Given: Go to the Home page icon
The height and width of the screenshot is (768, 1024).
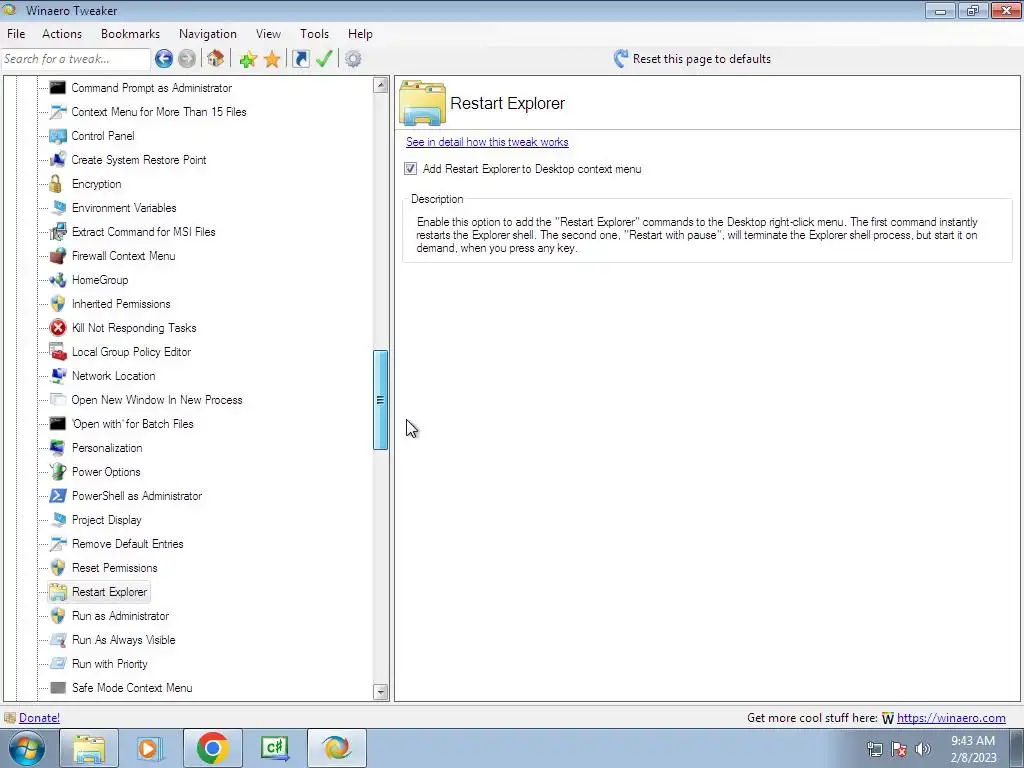Looking at the screenshot, I should tap(216, 59).
